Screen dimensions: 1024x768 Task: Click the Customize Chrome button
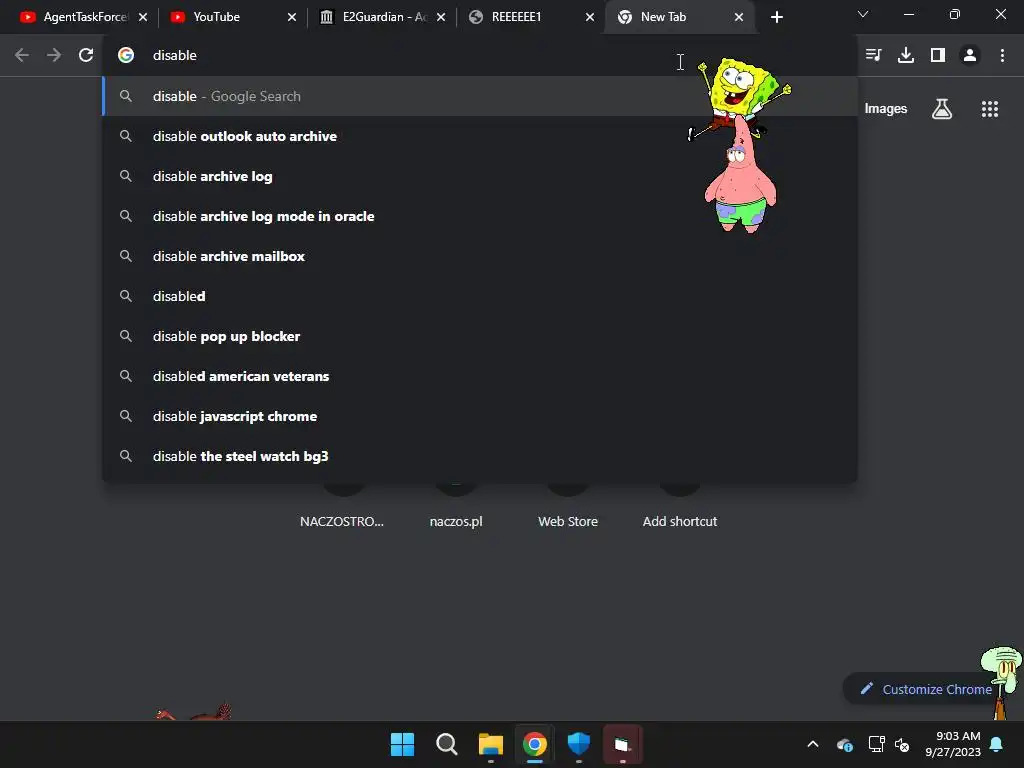pyautogui.click(x=926, y=689)
